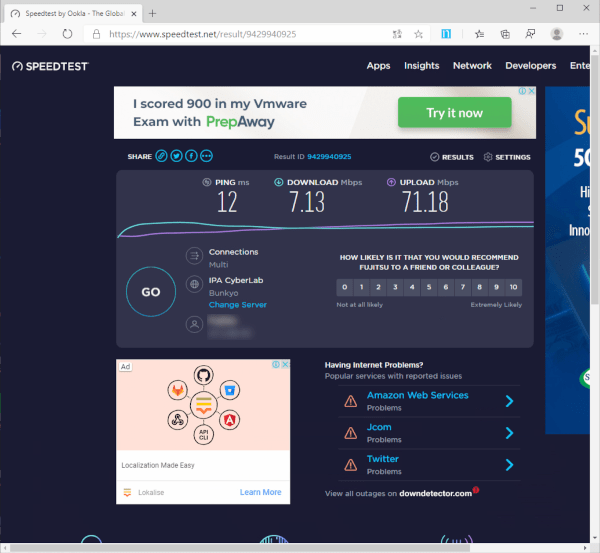Viewport: 600px width, 553px height.
Task: Open the Apps navigation item
Action: (378, 66)
